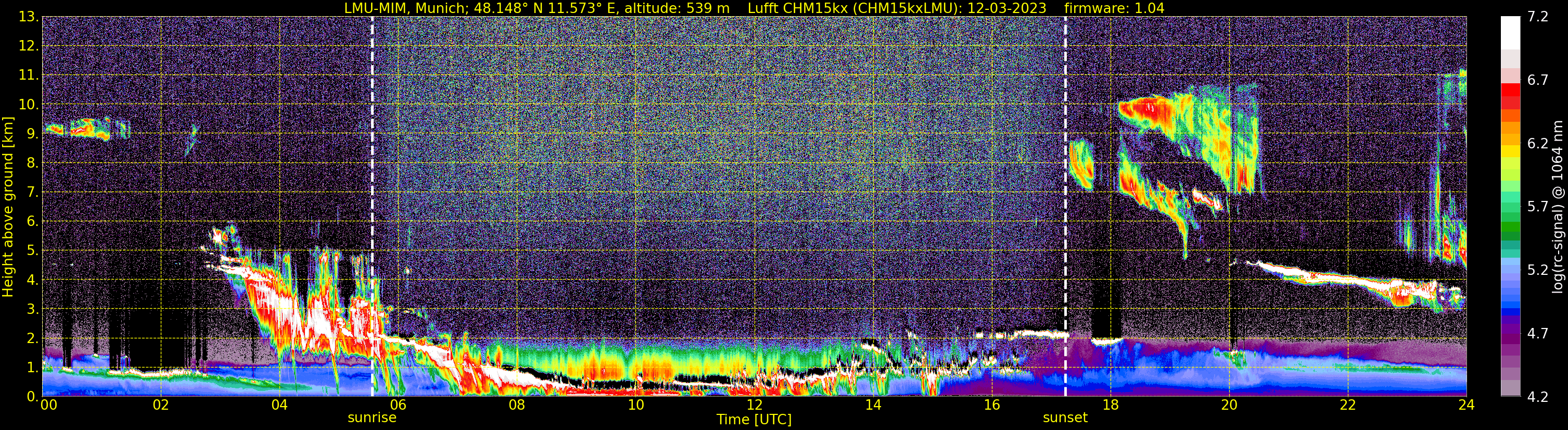Click the x-axis tick label '16'
Image resolution: width=1568 pixels, height=430 pixels.
pos(991,405)
